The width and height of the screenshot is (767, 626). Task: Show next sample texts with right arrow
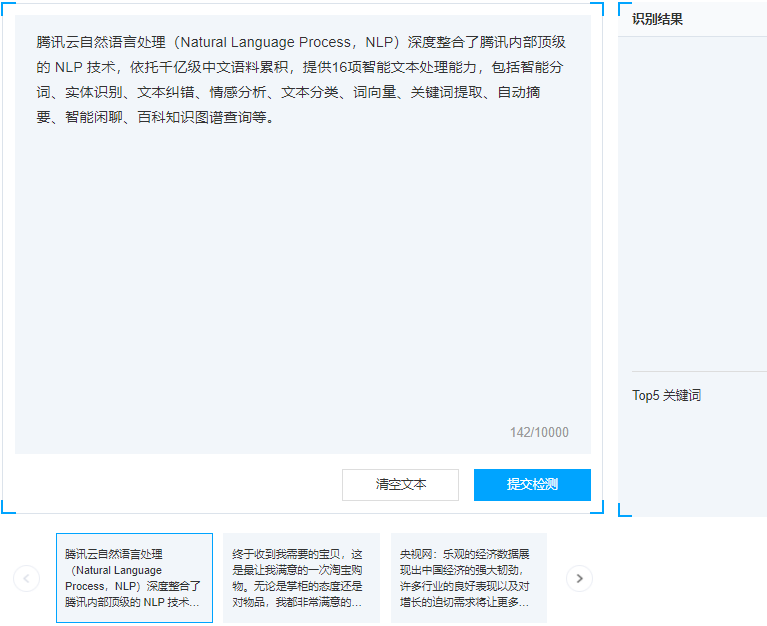click(579, 579)
